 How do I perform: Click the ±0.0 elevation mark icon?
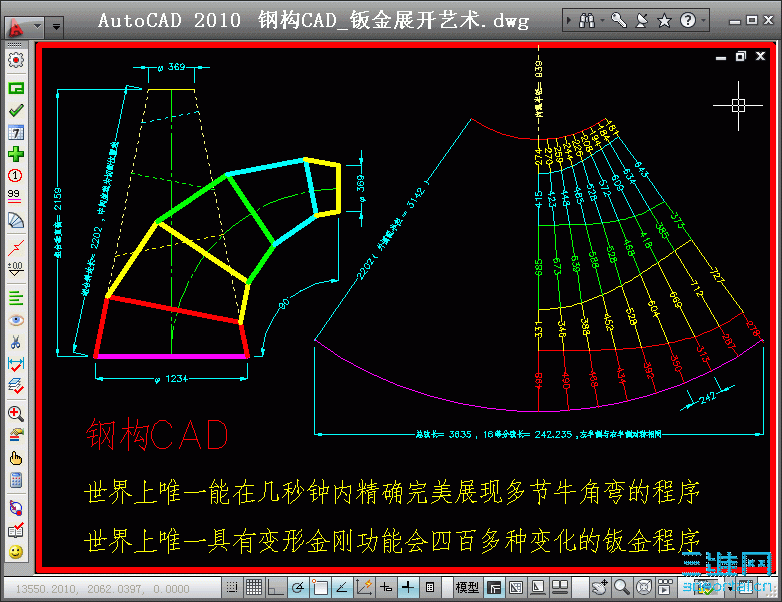pyautogui.click(x=15, y=269)
